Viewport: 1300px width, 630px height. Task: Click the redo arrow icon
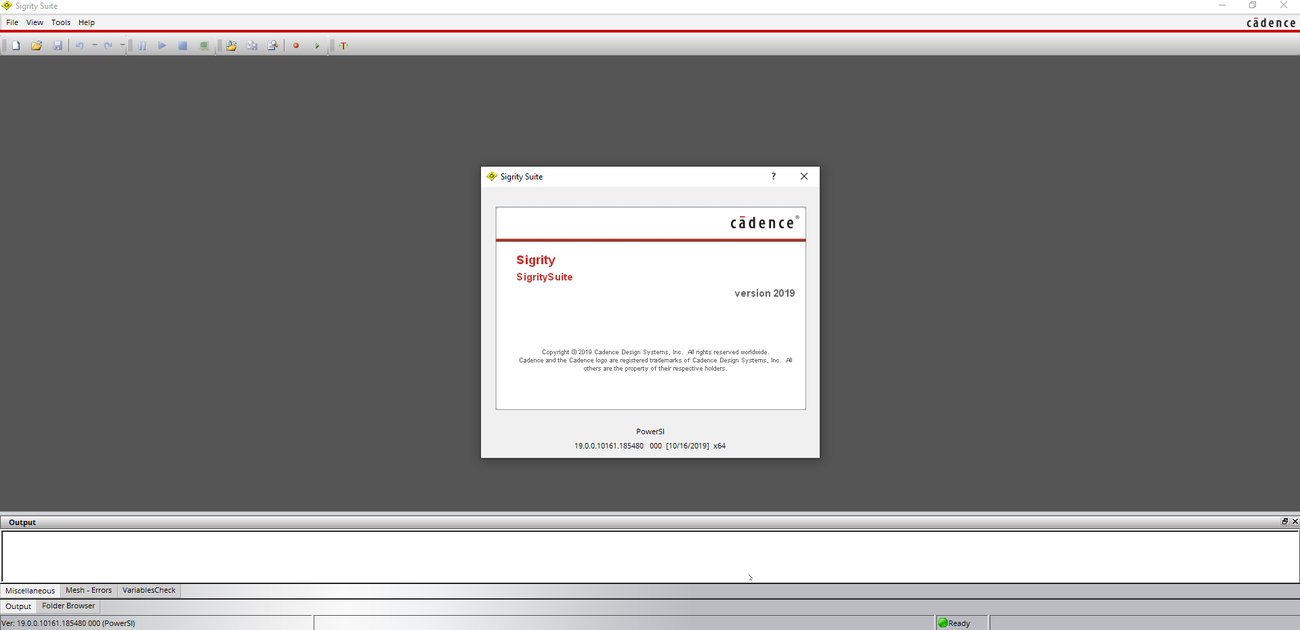tap(108, 46)
